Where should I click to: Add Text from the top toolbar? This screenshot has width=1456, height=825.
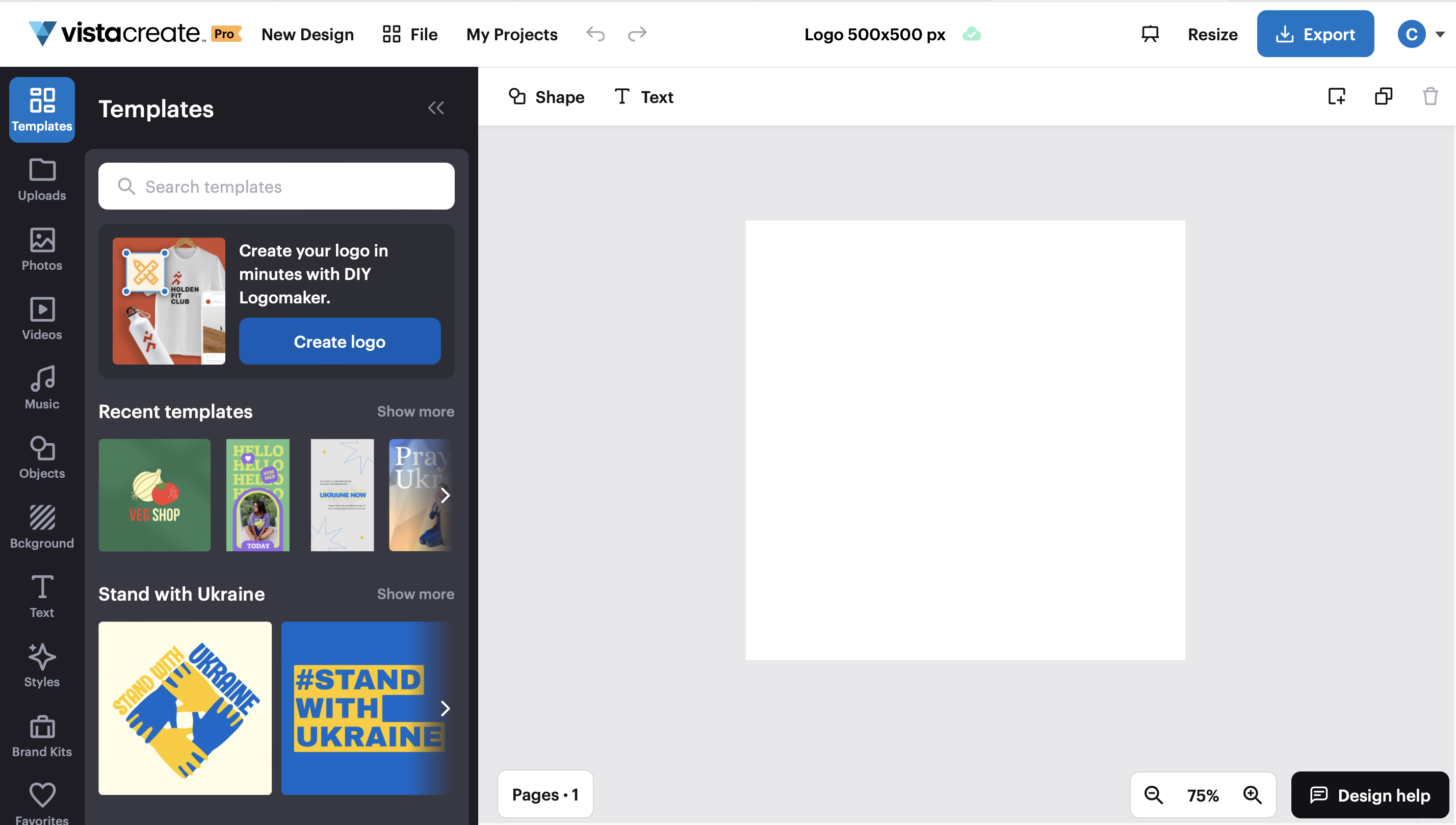click(x=644, y=97)
